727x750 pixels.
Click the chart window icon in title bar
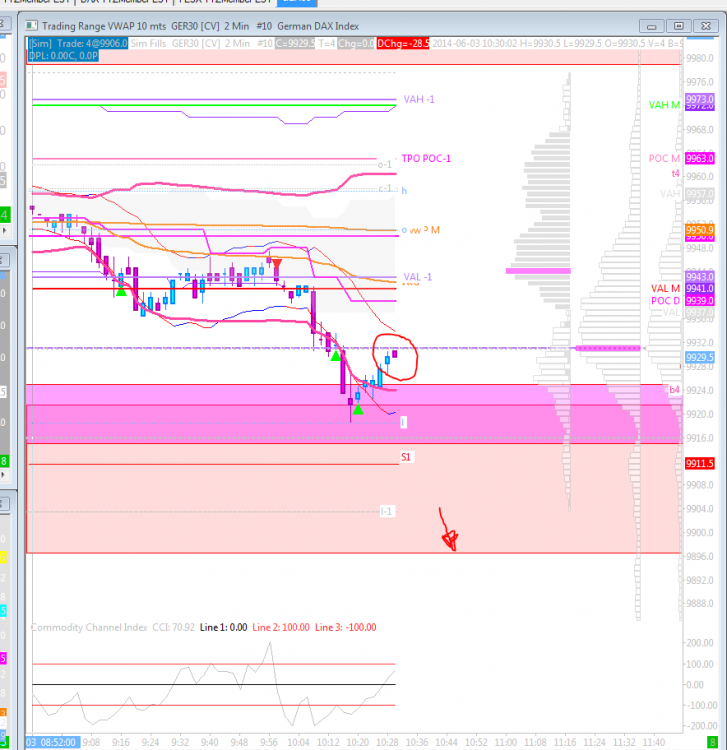point(31,25)
